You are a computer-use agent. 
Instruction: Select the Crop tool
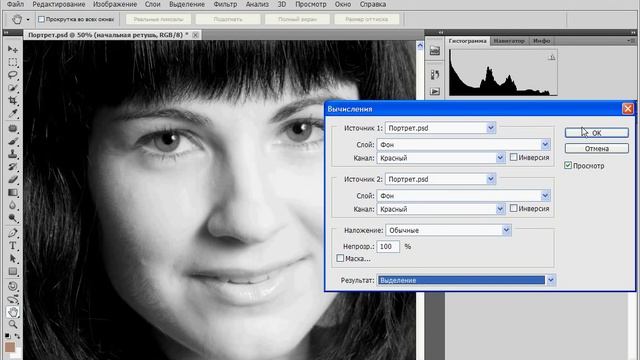(13, 100)
